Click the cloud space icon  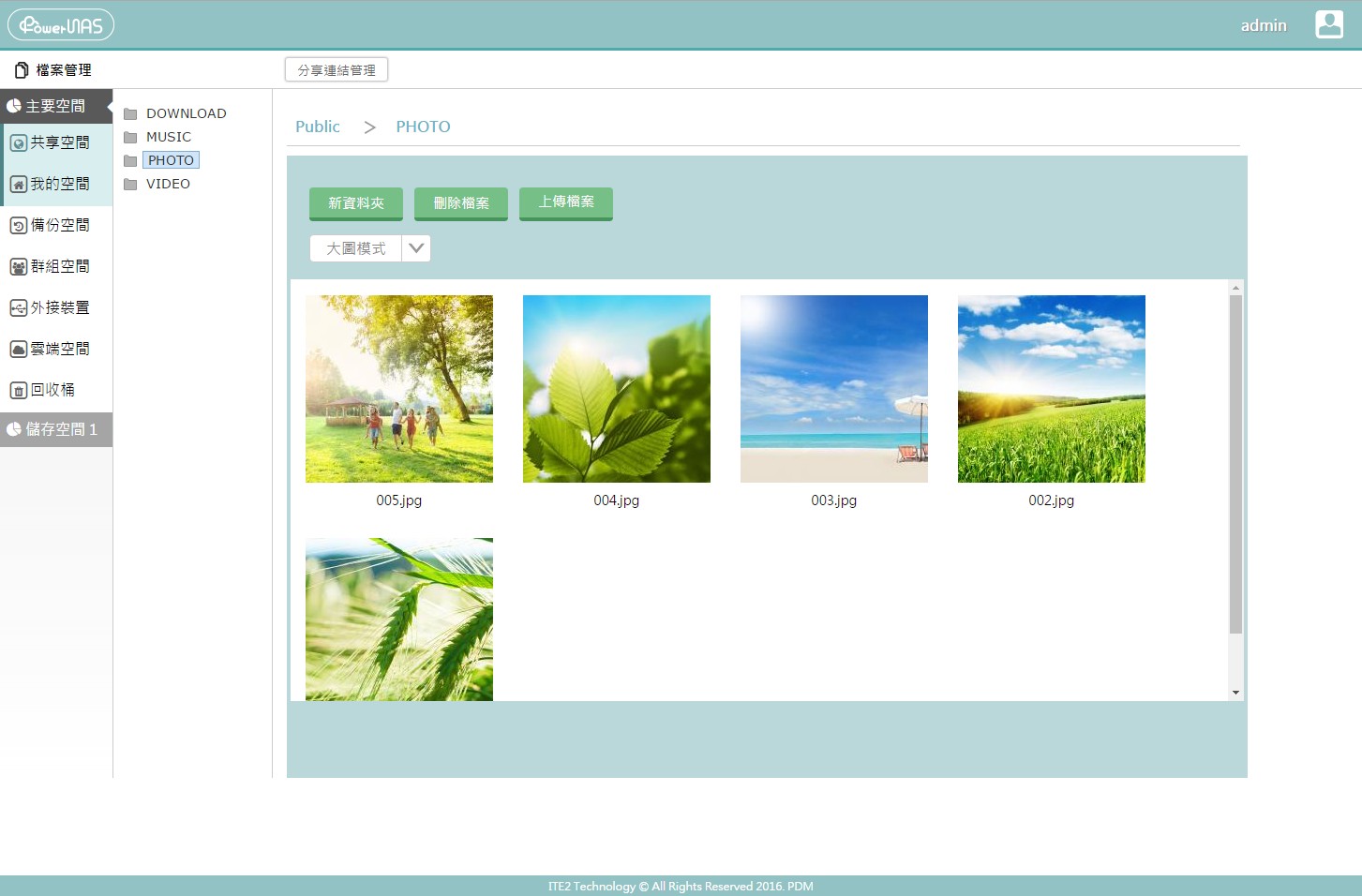pyautogui.click(x=18, y=350)
